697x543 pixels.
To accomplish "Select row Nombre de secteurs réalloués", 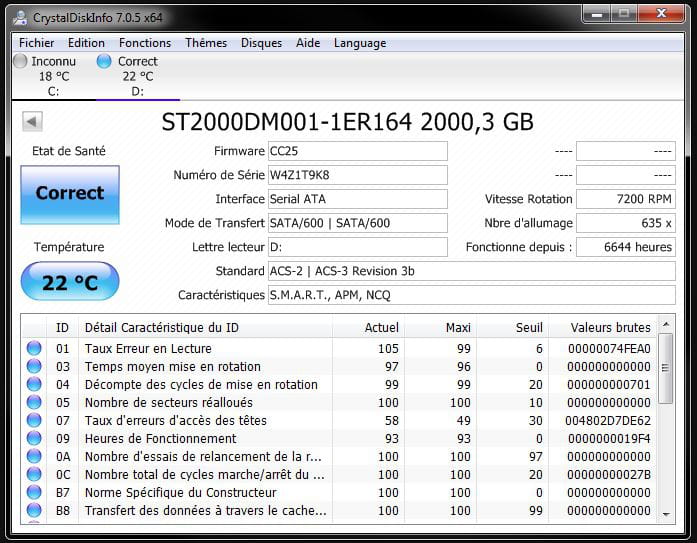I will 340,403.
